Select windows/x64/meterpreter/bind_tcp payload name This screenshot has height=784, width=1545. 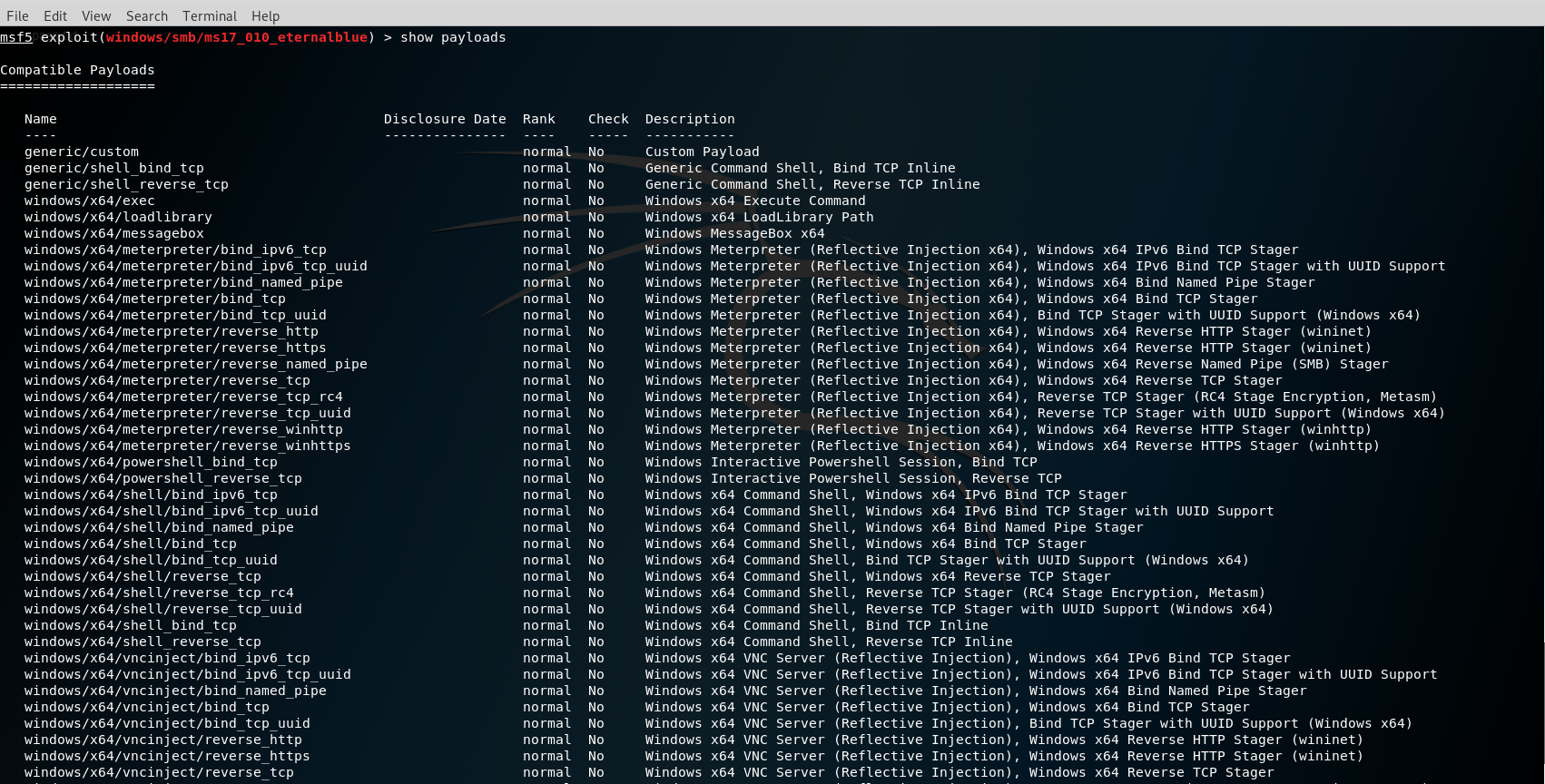tap(155, 299)
